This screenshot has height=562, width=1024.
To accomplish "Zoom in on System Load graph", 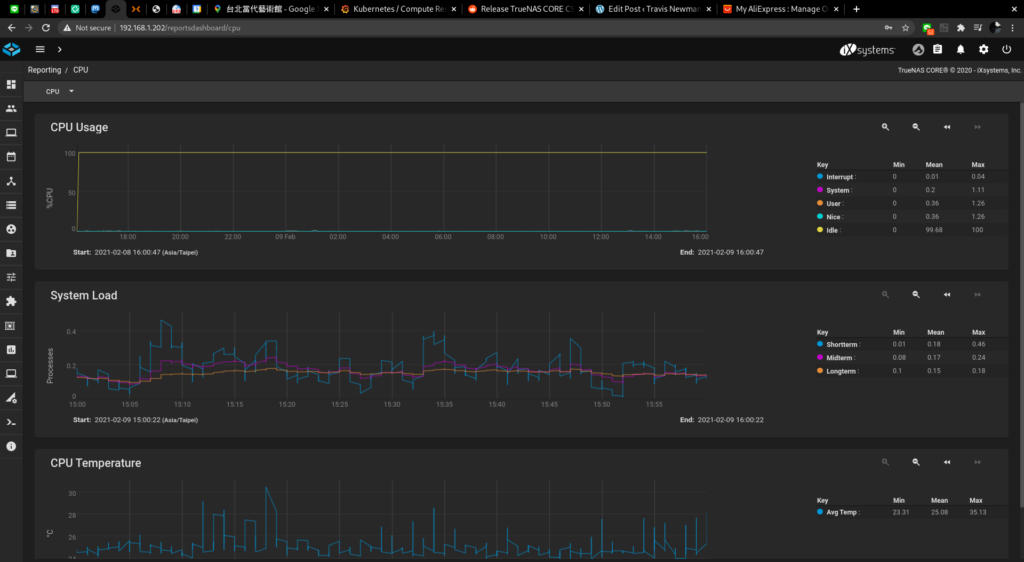I will click(886, 295).
